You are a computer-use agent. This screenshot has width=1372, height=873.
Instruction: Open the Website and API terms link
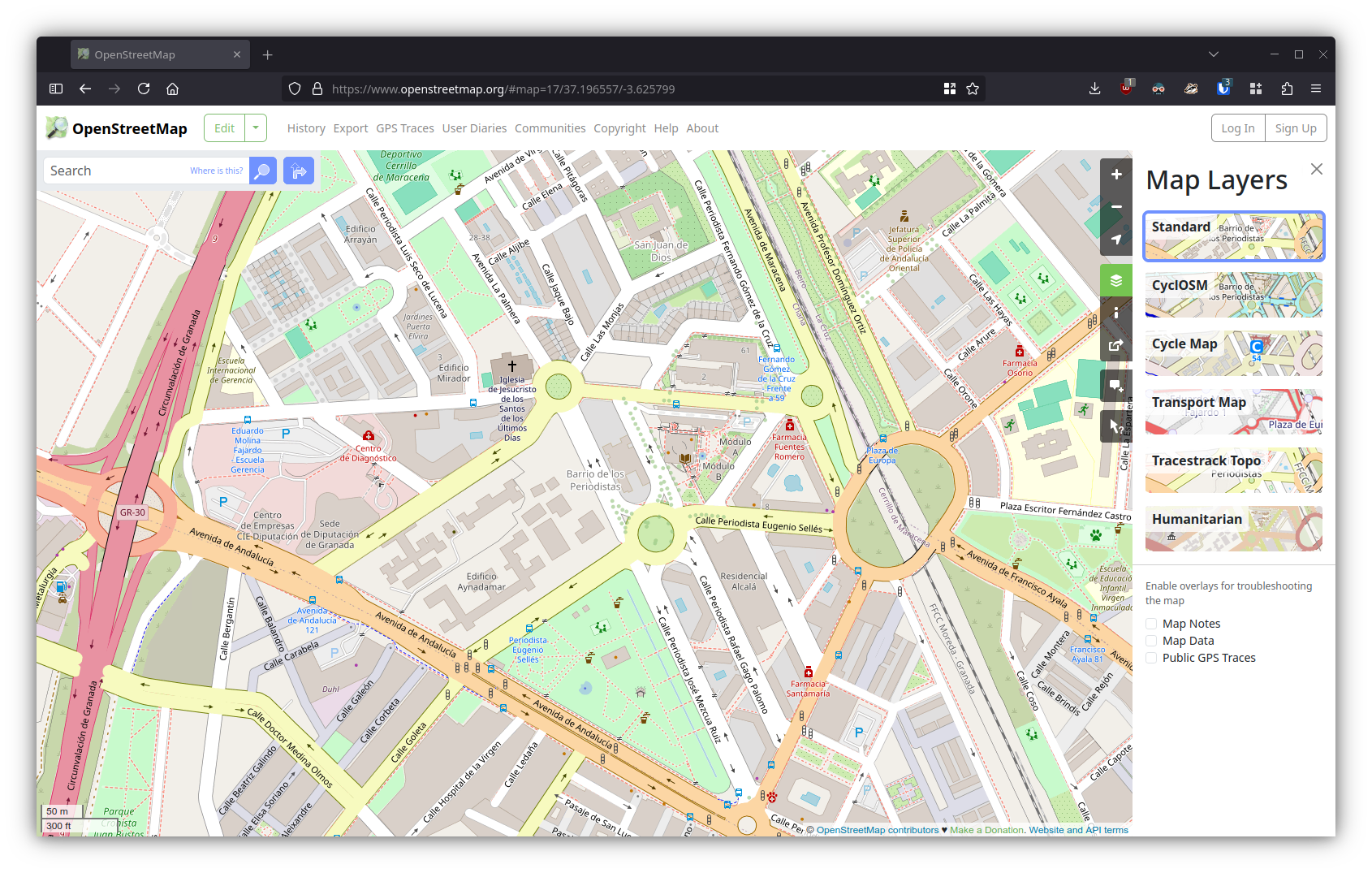tap(1078, 830)
